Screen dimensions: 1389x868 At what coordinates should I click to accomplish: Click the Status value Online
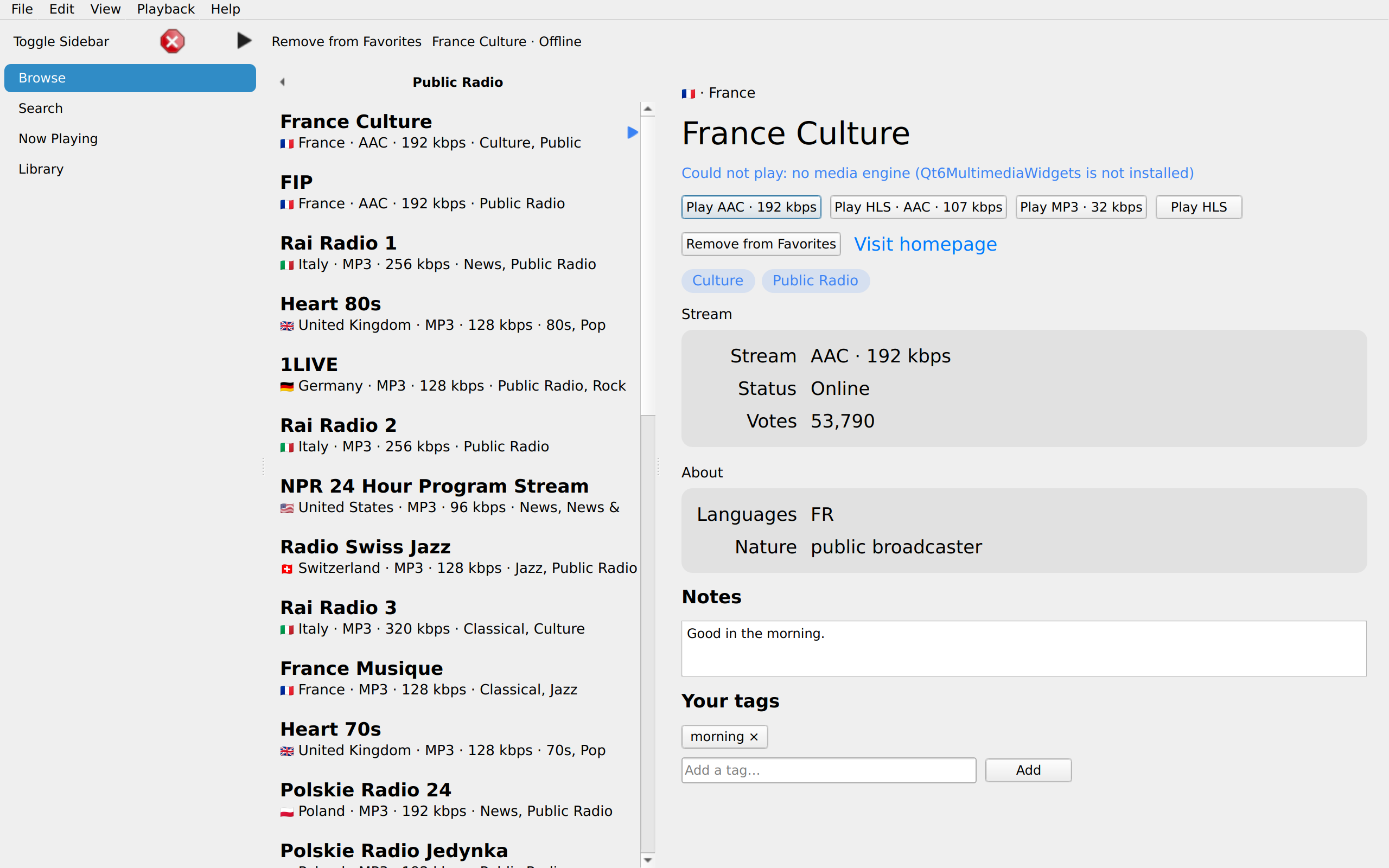tap(840, 388)
